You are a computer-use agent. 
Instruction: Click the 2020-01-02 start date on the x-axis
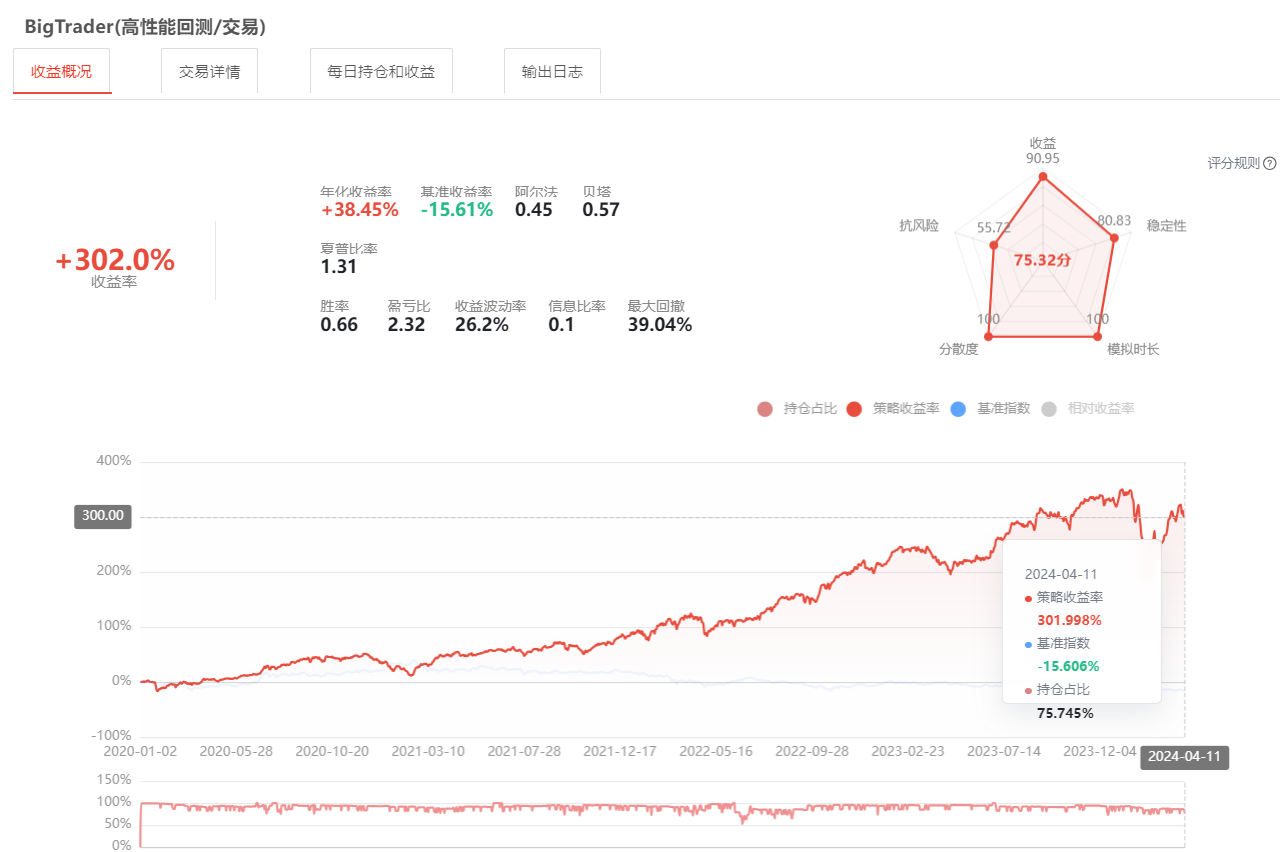[x=139, y=750]
